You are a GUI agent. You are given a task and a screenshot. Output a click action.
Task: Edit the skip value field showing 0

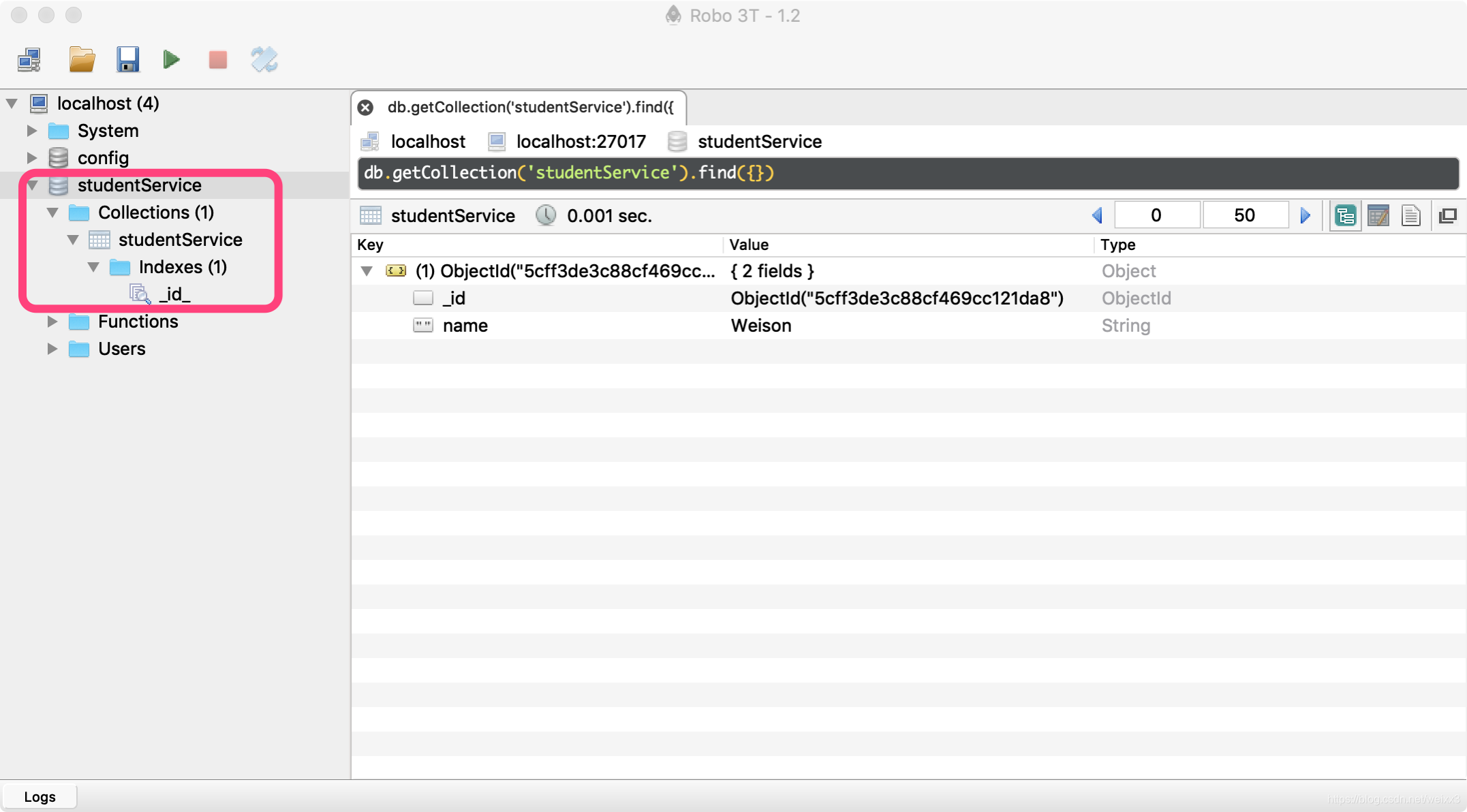pos(1156,216)
